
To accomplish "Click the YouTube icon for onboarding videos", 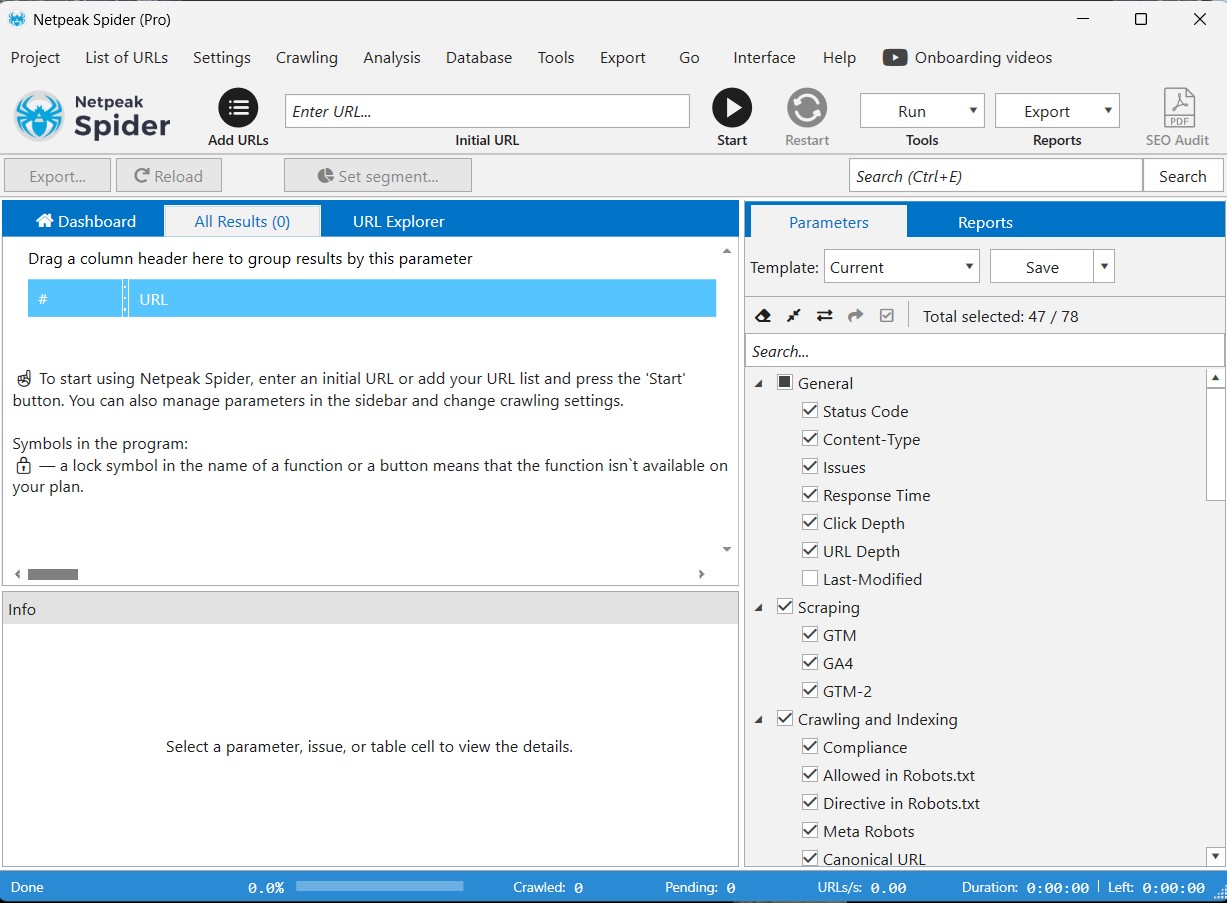I will [895, 58].
